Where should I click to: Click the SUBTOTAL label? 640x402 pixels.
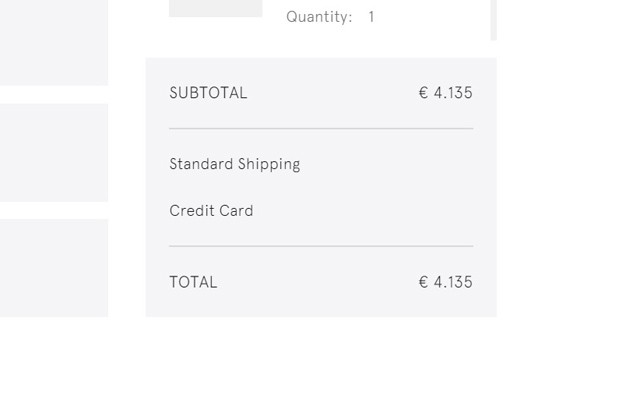point(208,93)
